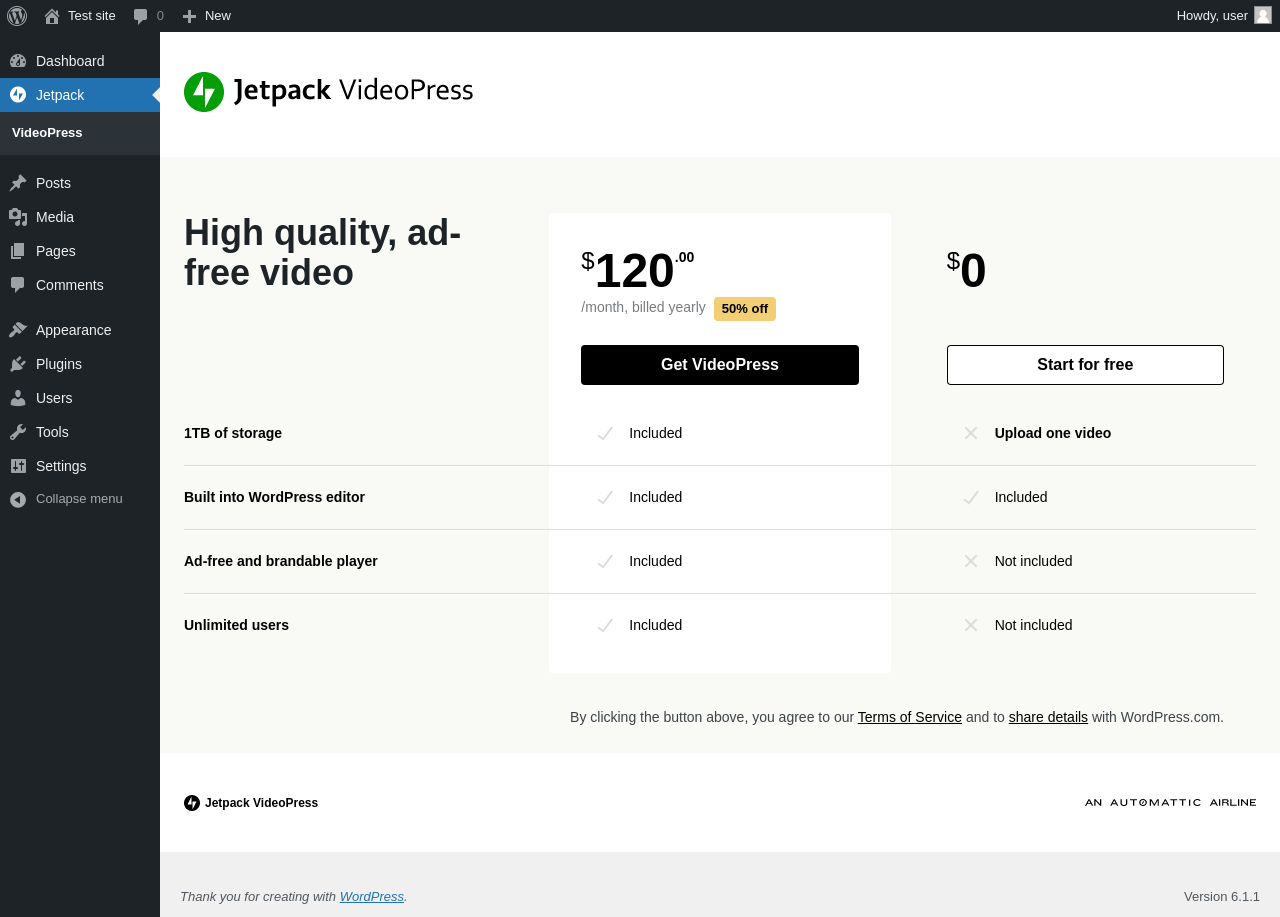Click the Posts pushpin icon
Screen dimensions: 1280x917
18,183
